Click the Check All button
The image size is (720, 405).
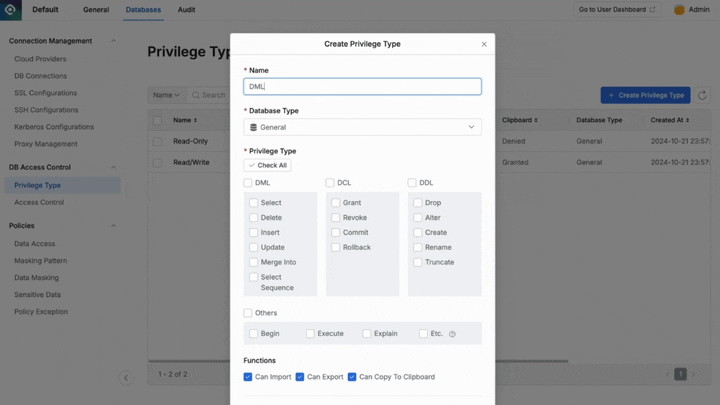point(267,165)
